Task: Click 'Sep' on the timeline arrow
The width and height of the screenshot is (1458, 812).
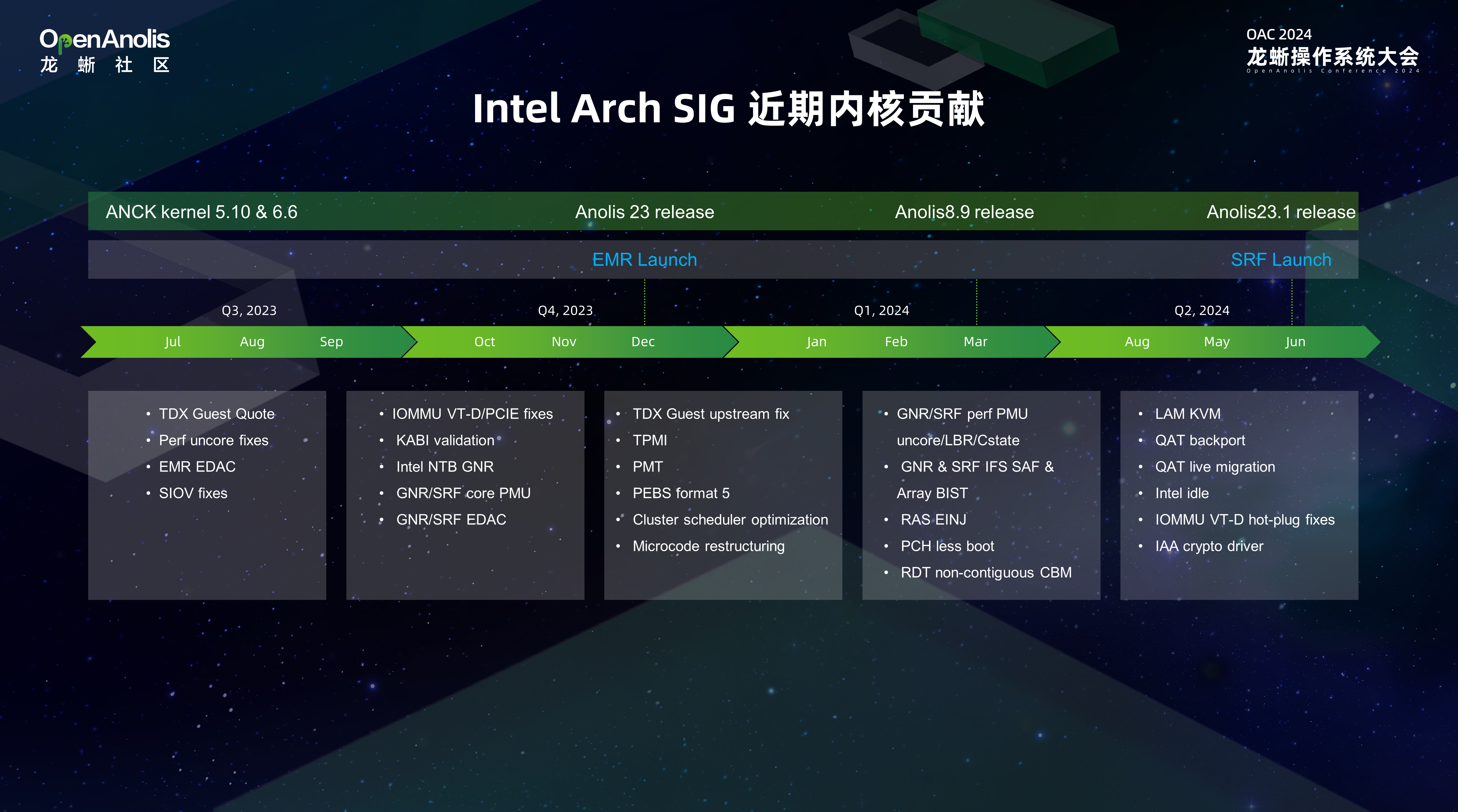Action: tap(331, 342)
